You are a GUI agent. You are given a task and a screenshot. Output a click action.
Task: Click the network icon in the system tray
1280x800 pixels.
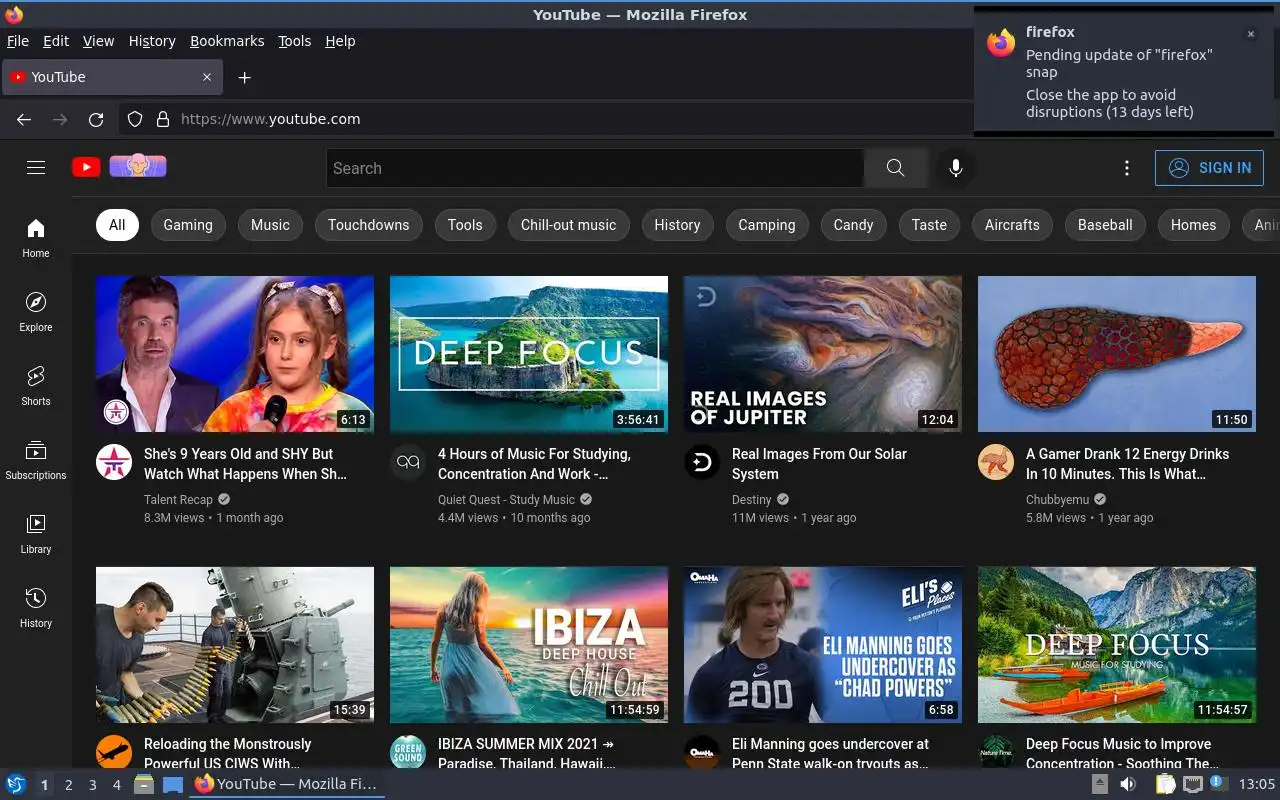1193,785
